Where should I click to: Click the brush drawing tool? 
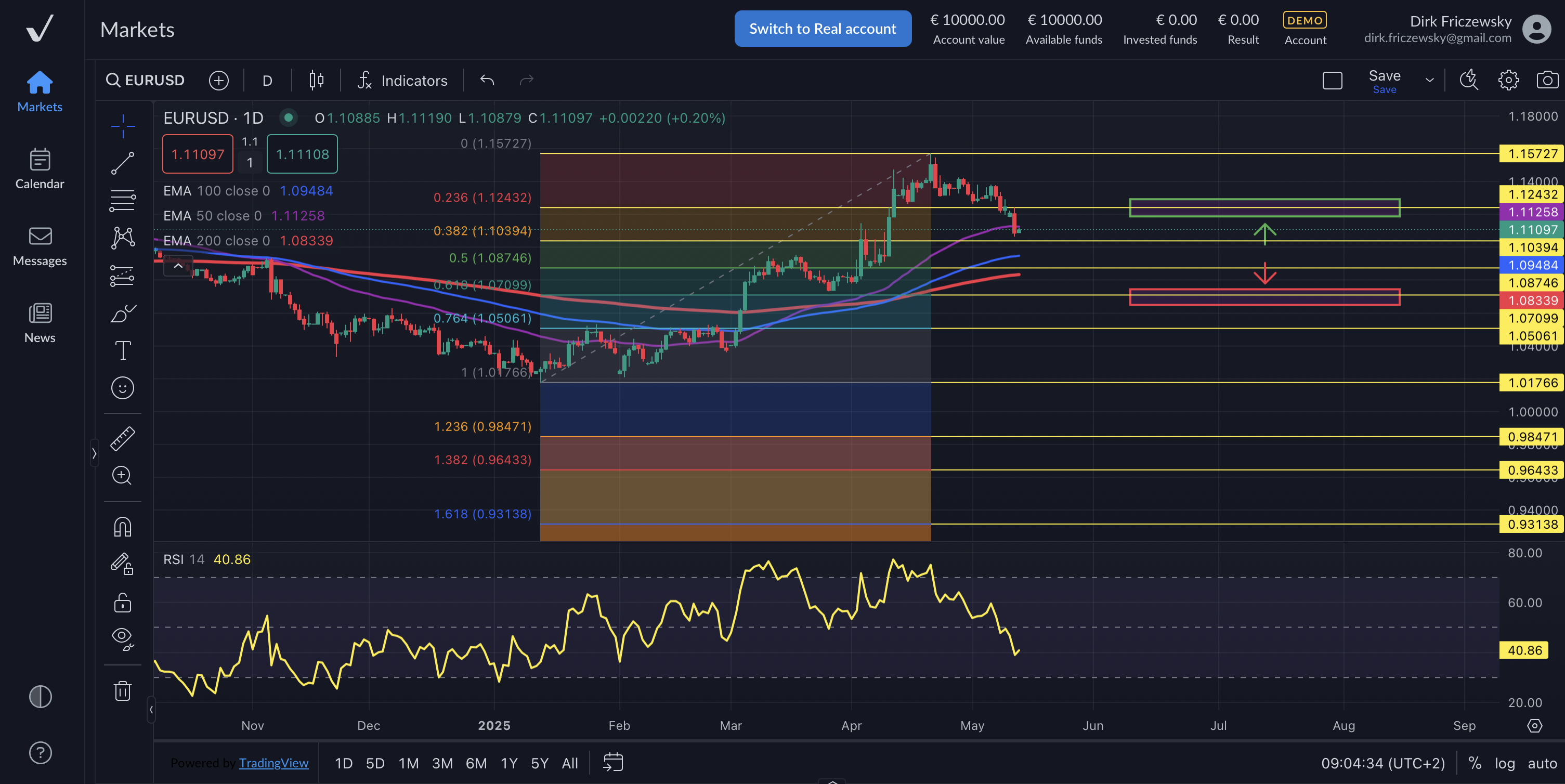point(122,313)
